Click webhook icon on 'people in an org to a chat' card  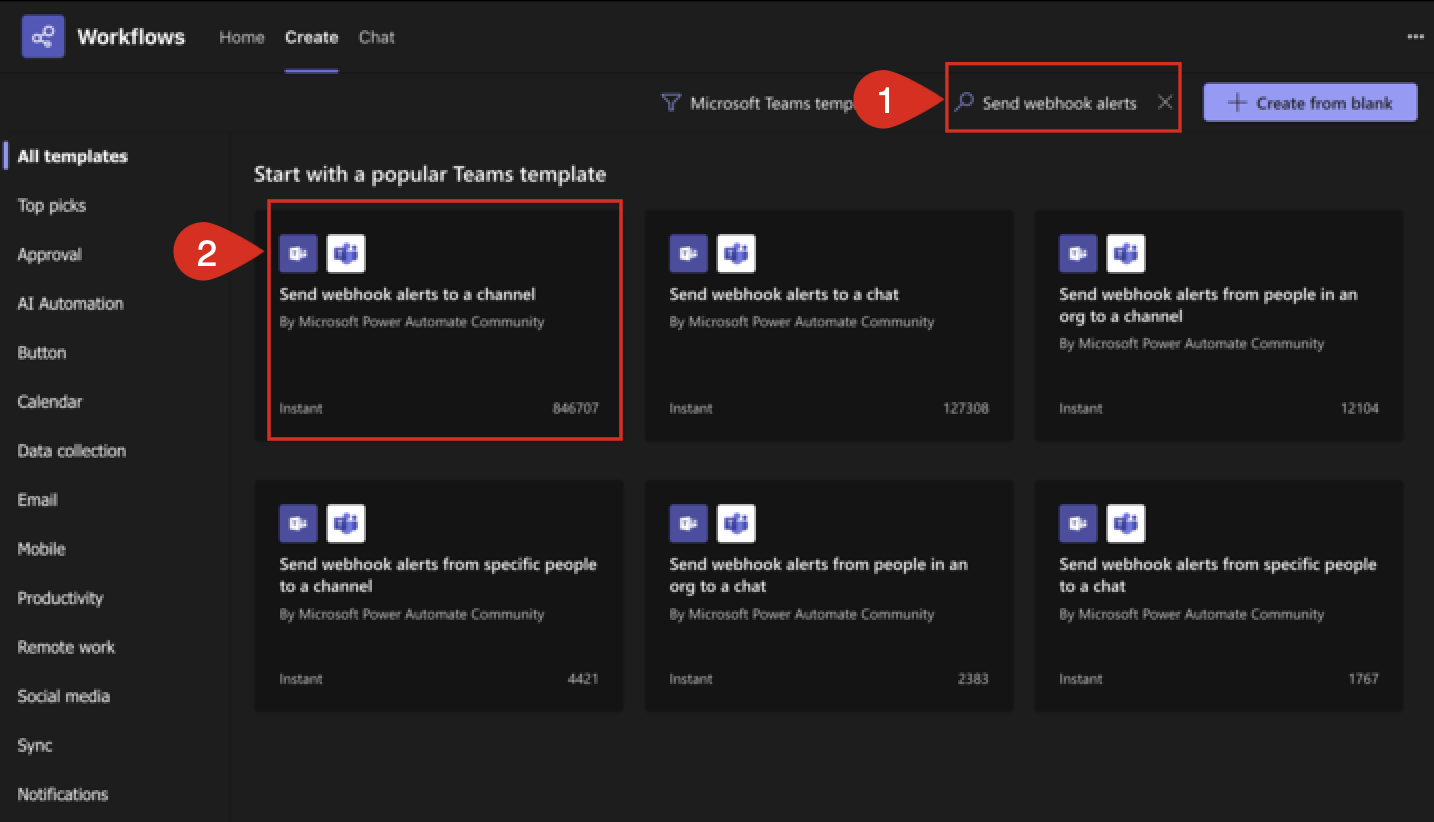(x=688, y=523)
